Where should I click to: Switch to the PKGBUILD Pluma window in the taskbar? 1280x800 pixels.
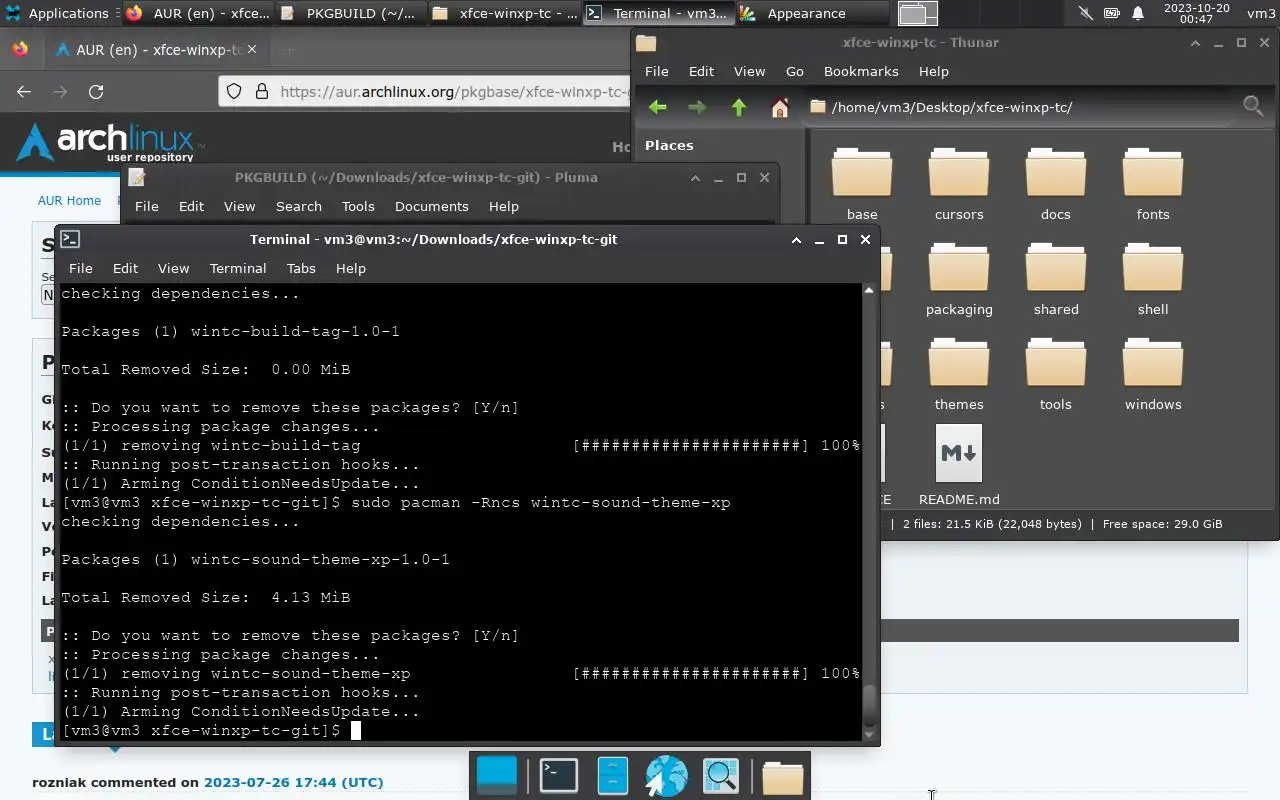(352, 13)
